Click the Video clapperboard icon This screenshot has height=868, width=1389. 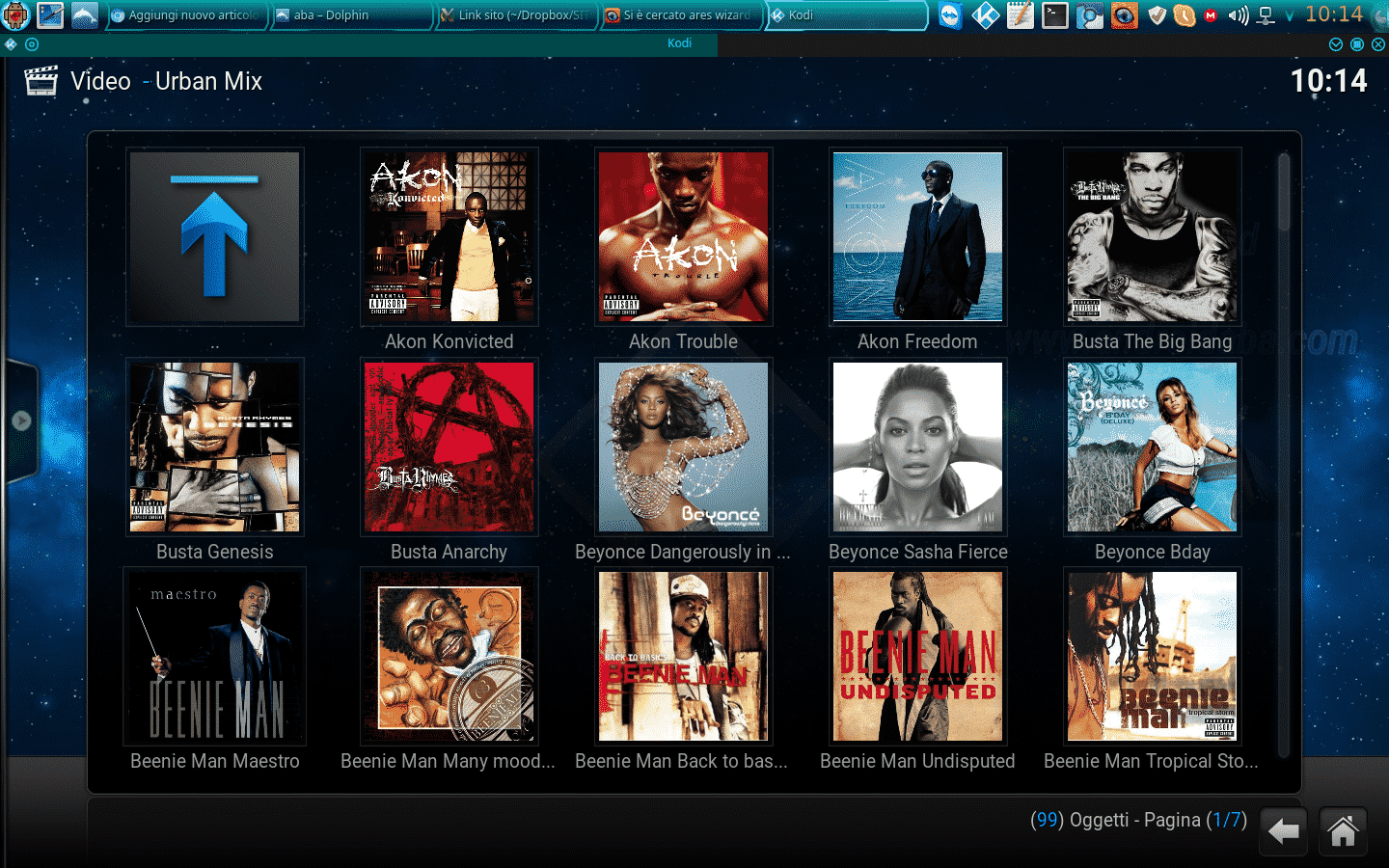[x=41, y=81]
